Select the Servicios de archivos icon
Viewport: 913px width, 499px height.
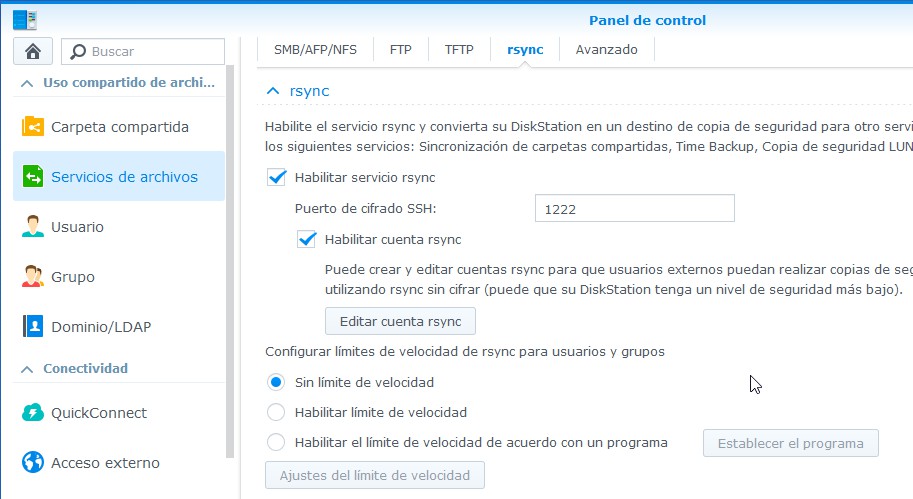click(x=33, y=177)
